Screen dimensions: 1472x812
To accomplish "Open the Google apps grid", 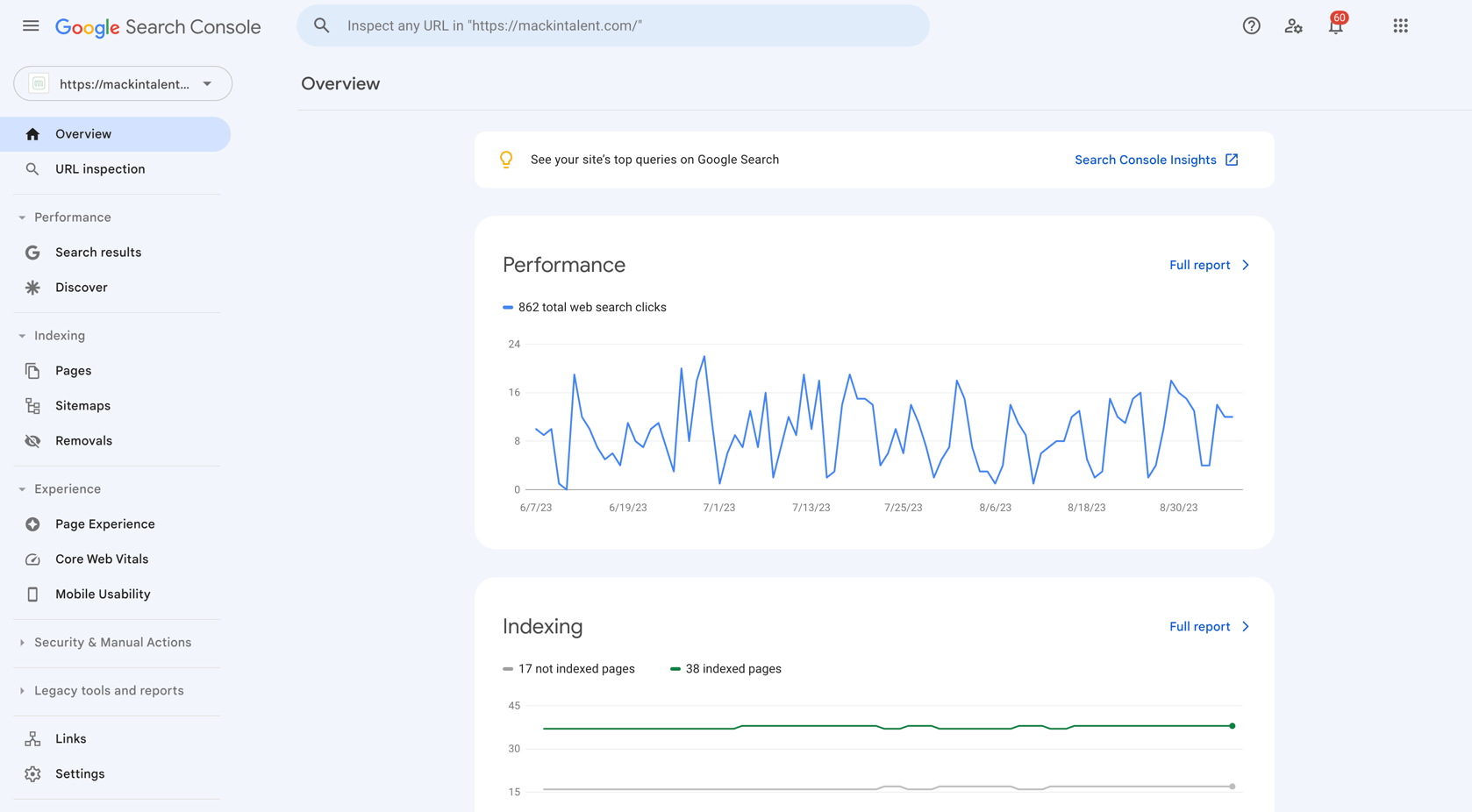I will 1400,26.
